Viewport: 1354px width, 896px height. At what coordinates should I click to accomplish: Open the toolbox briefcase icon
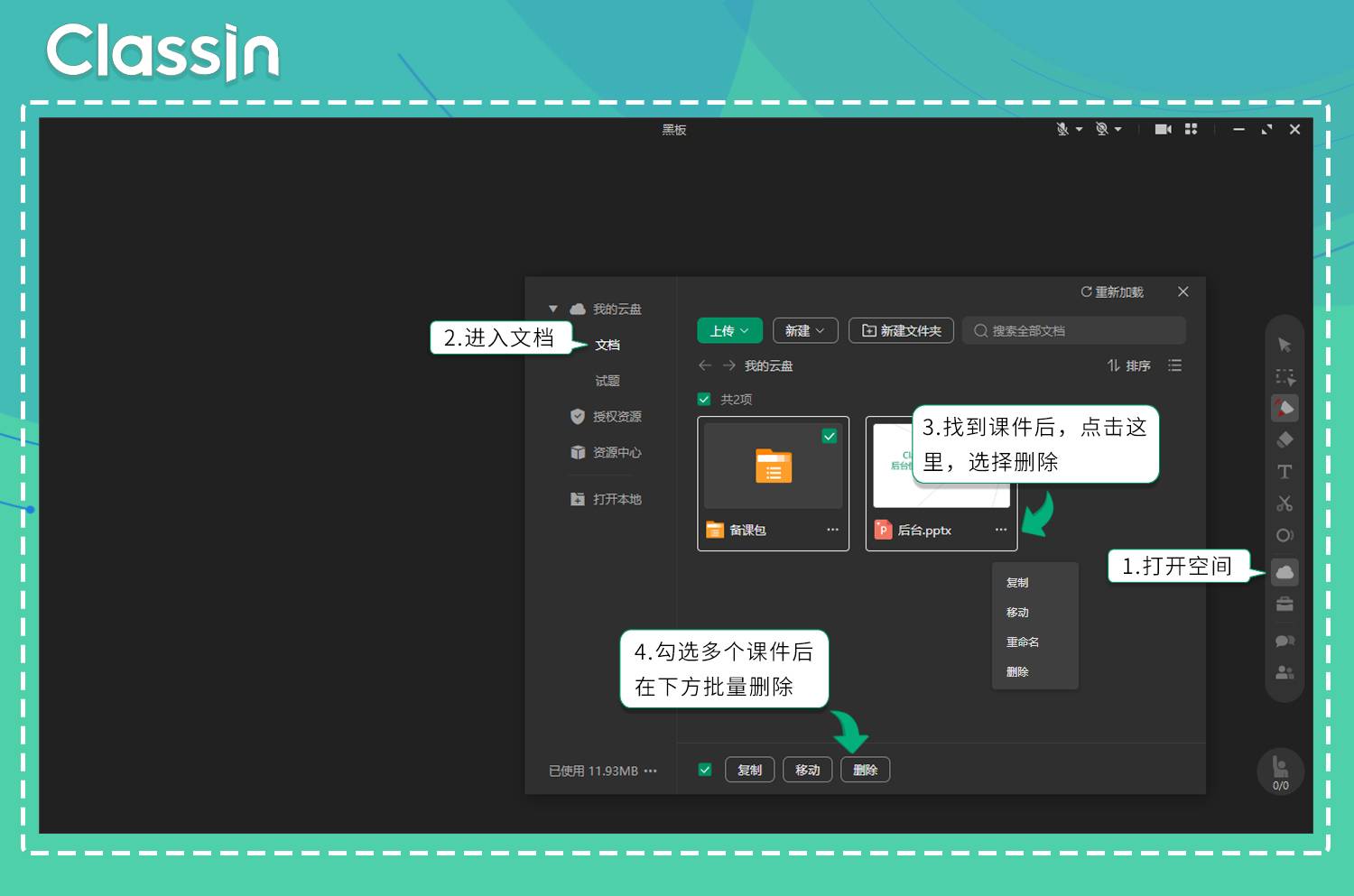[1284, 604]
